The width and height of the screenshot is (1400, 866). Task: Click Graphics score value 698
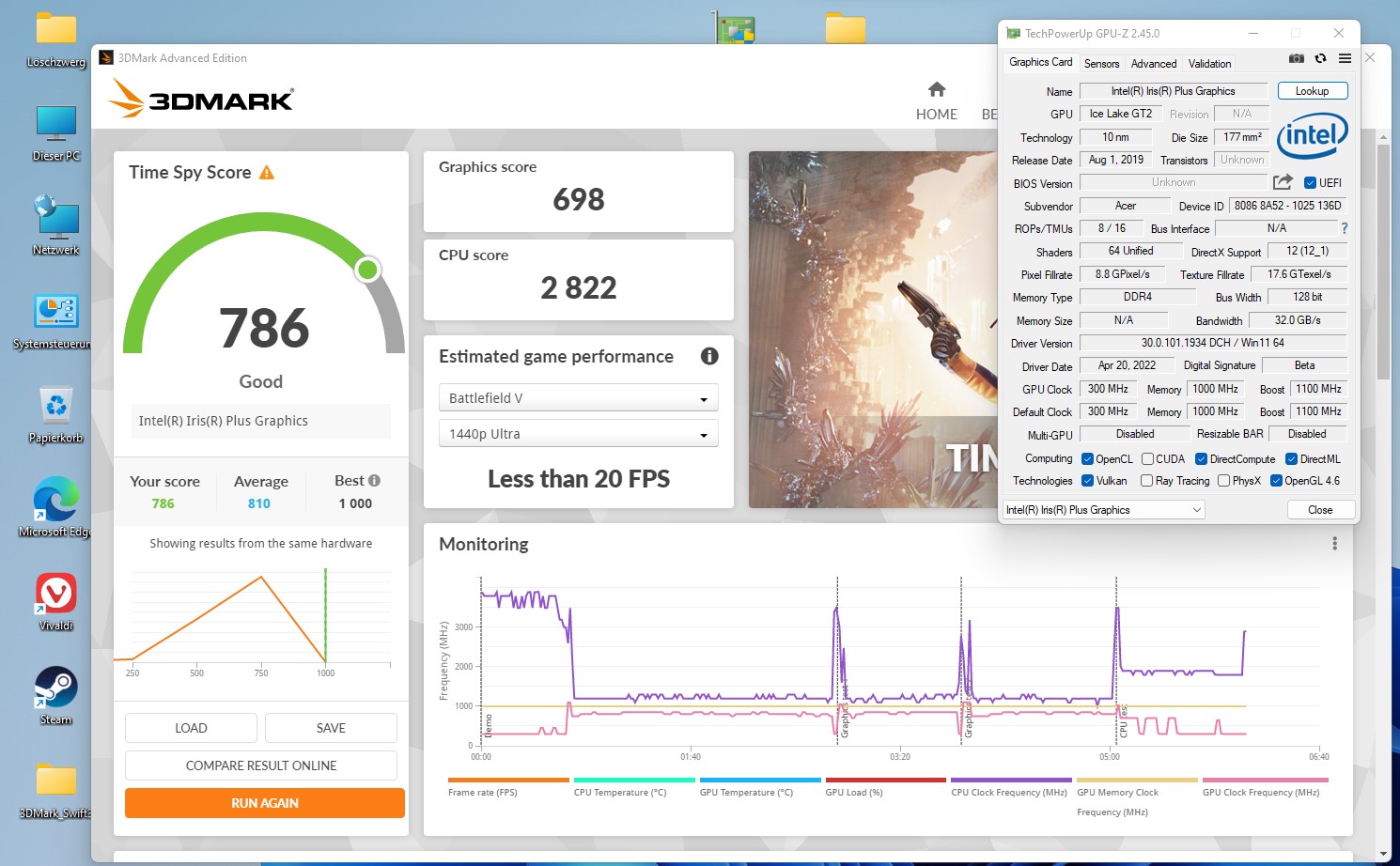(579, 199)
